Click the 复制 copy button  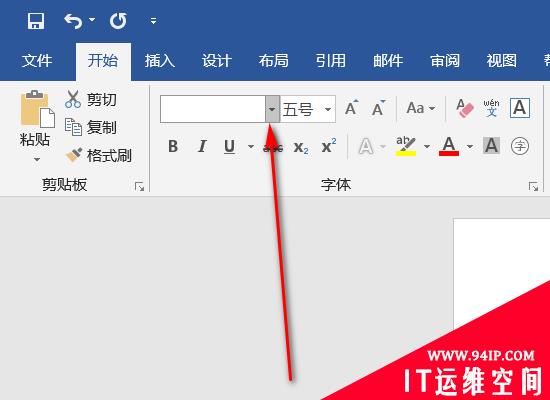[x=91, y=127]
